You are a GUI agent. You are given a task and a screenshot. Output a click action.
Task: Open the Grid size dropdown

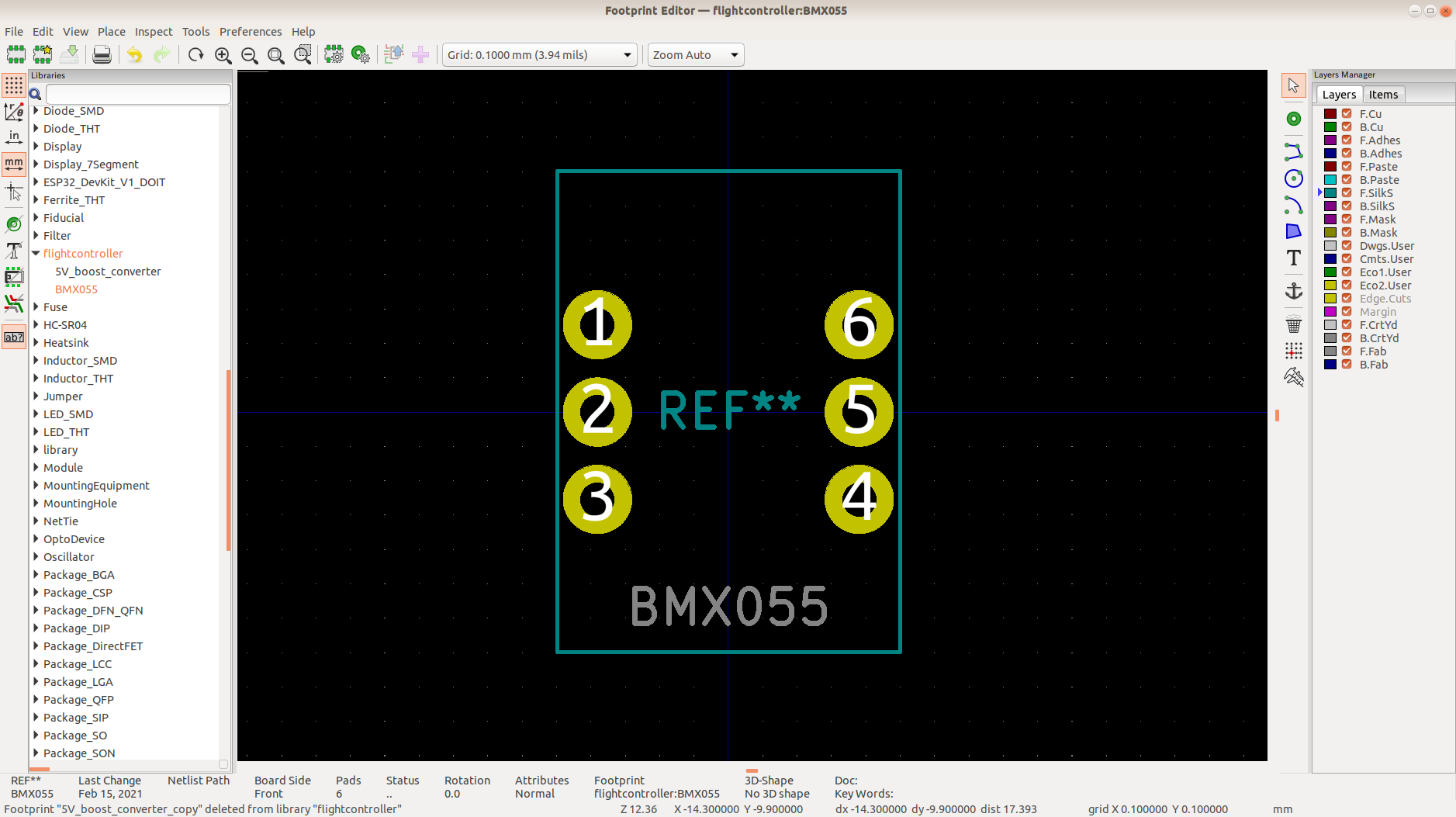tap(540, 55)
